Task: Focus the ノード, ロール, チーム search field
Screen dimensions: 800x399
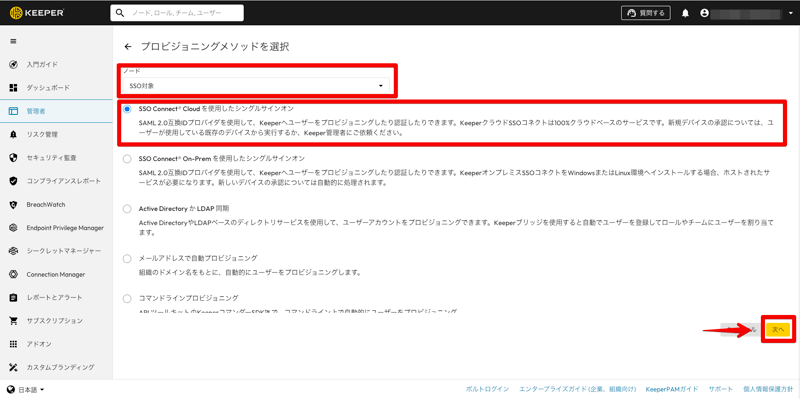Action: (x=177, y=13)
